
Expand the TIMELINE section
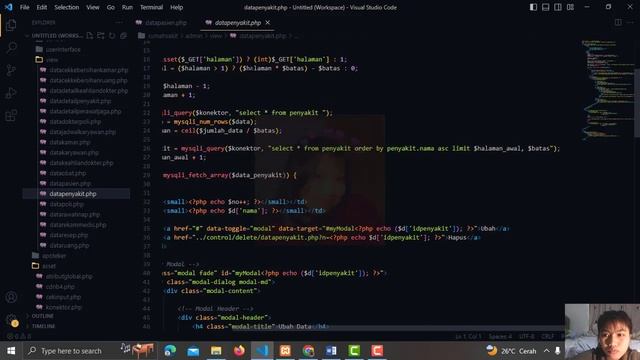point(43,326)
